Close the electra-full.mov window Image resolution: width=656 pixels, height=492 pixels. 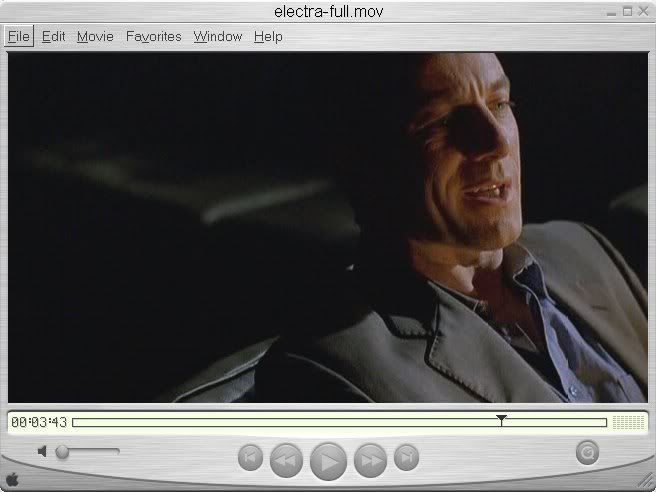(x=643, y=12)
